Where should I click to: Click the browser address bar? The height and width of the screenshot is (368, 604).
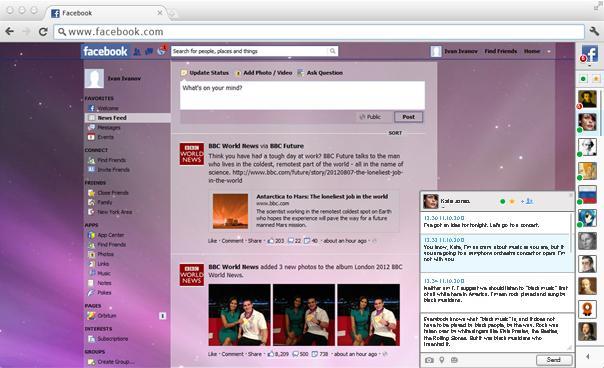[319, 32]
